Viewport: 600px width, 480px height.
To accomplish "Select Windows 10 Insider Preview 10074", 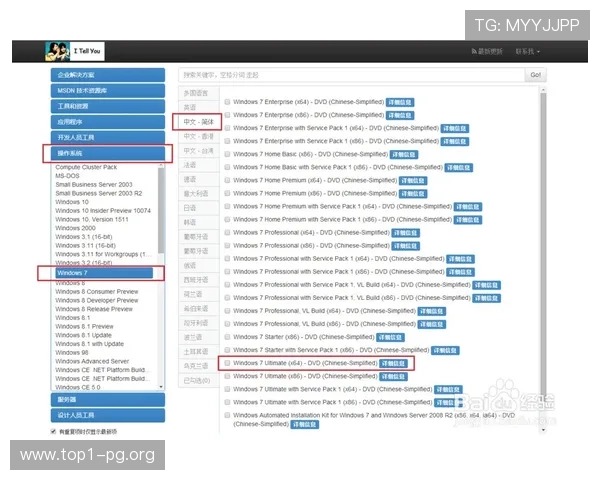I will 103,211.
